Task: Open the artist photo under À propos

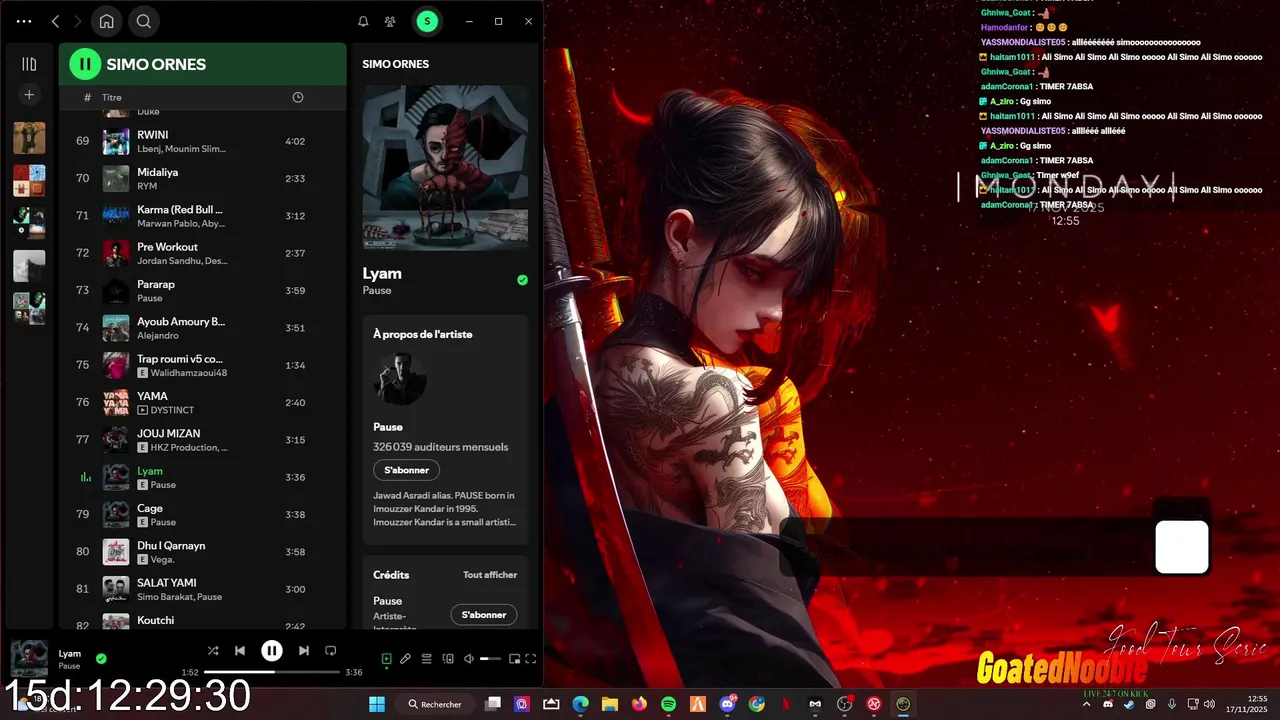Action: point(400,379)
